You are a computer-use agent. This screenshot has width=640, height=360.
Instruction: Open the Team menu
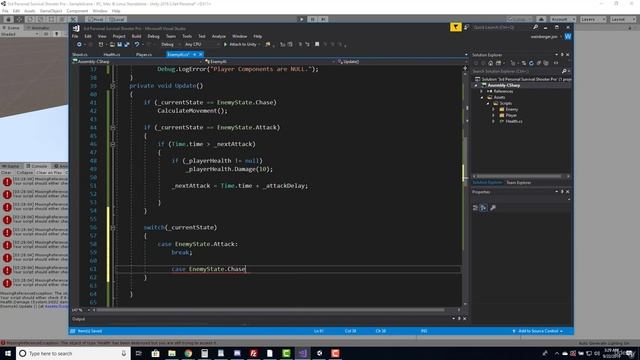click(x=171, y=36)
